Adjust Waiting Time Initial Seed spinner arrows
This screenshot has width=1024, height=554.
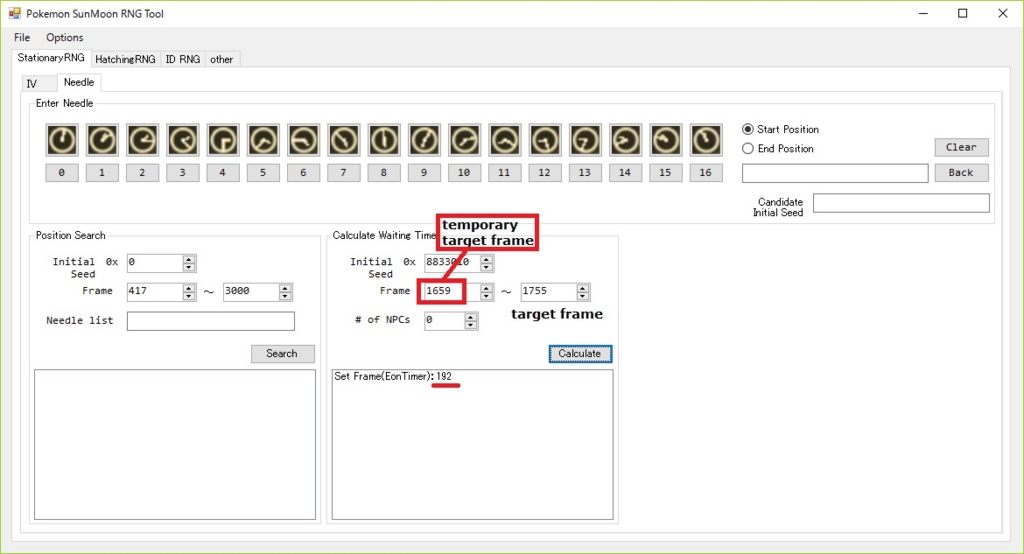click(487, 263)
